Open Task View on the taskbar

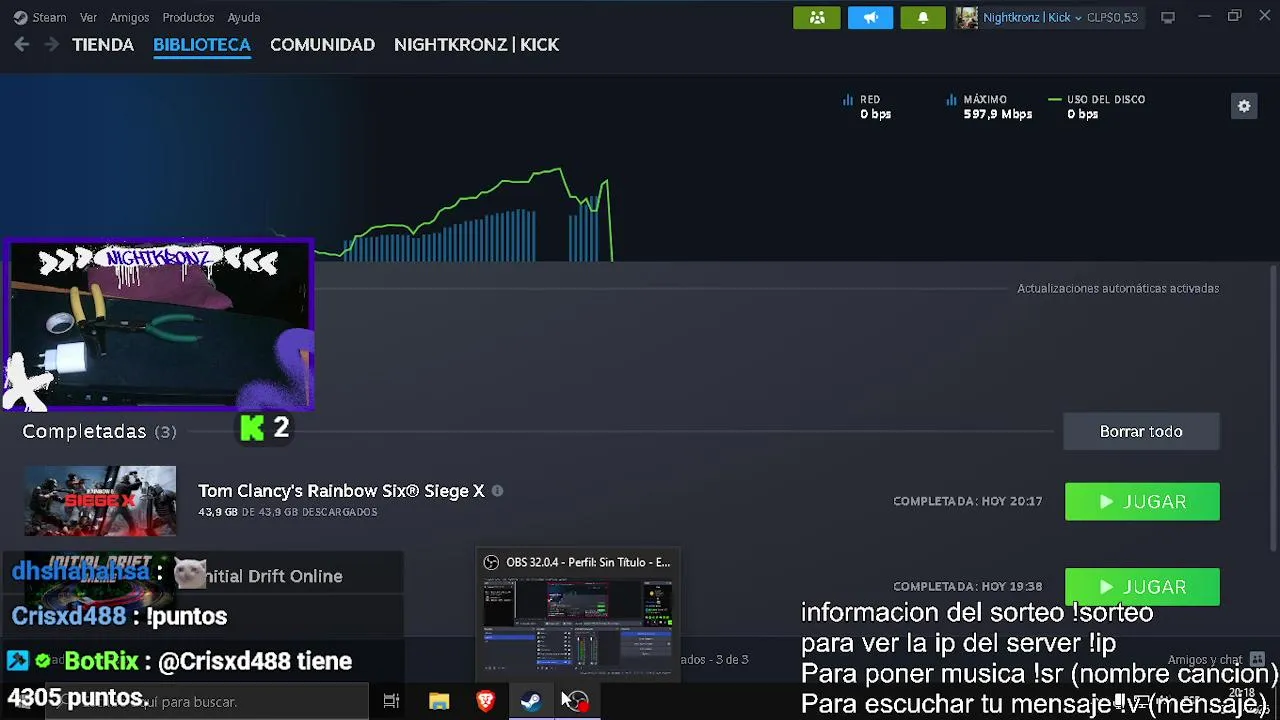[x=391, y=701]
